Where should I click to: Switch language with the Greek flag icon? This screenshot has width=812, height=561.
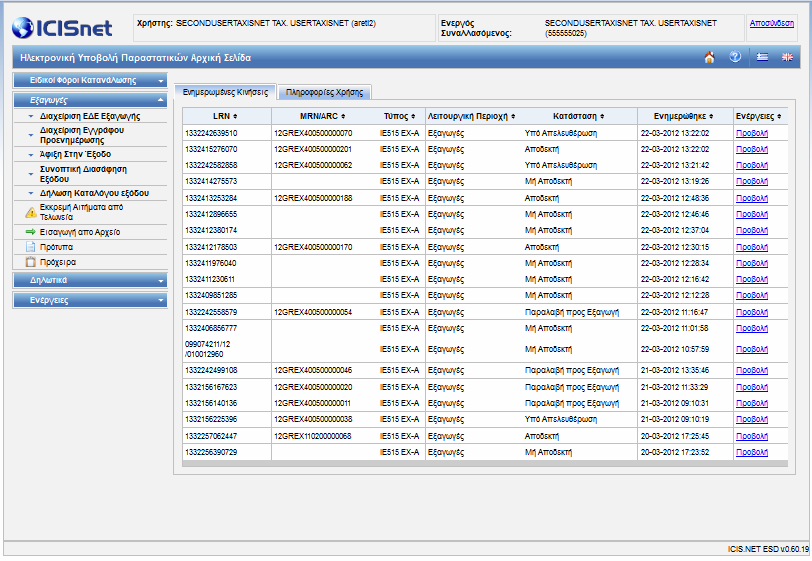(762, 57)
